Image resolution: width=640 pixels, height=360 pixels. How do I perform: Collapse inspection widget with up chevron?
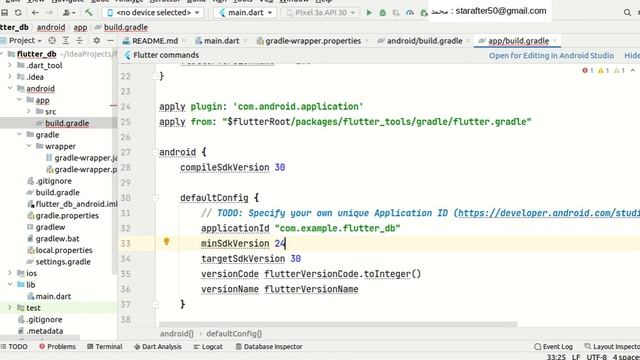pyautogui.click(x=633, y=71)
